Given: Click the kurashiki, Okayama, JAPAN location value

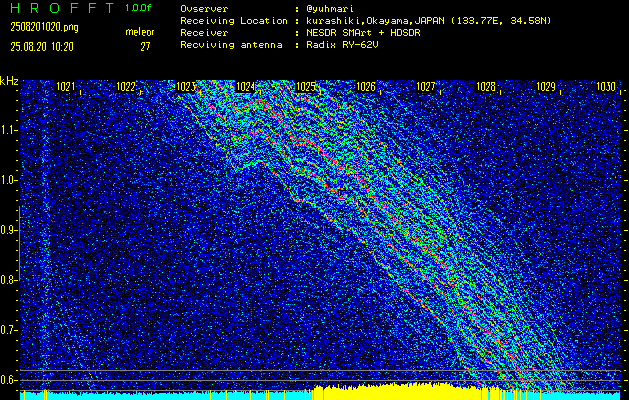Looking at the screenshot, I should pos(428,21).
